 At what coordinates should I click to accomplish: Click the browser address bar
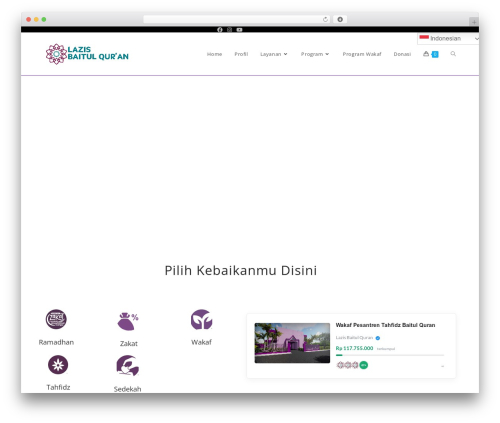pos(236,19)
